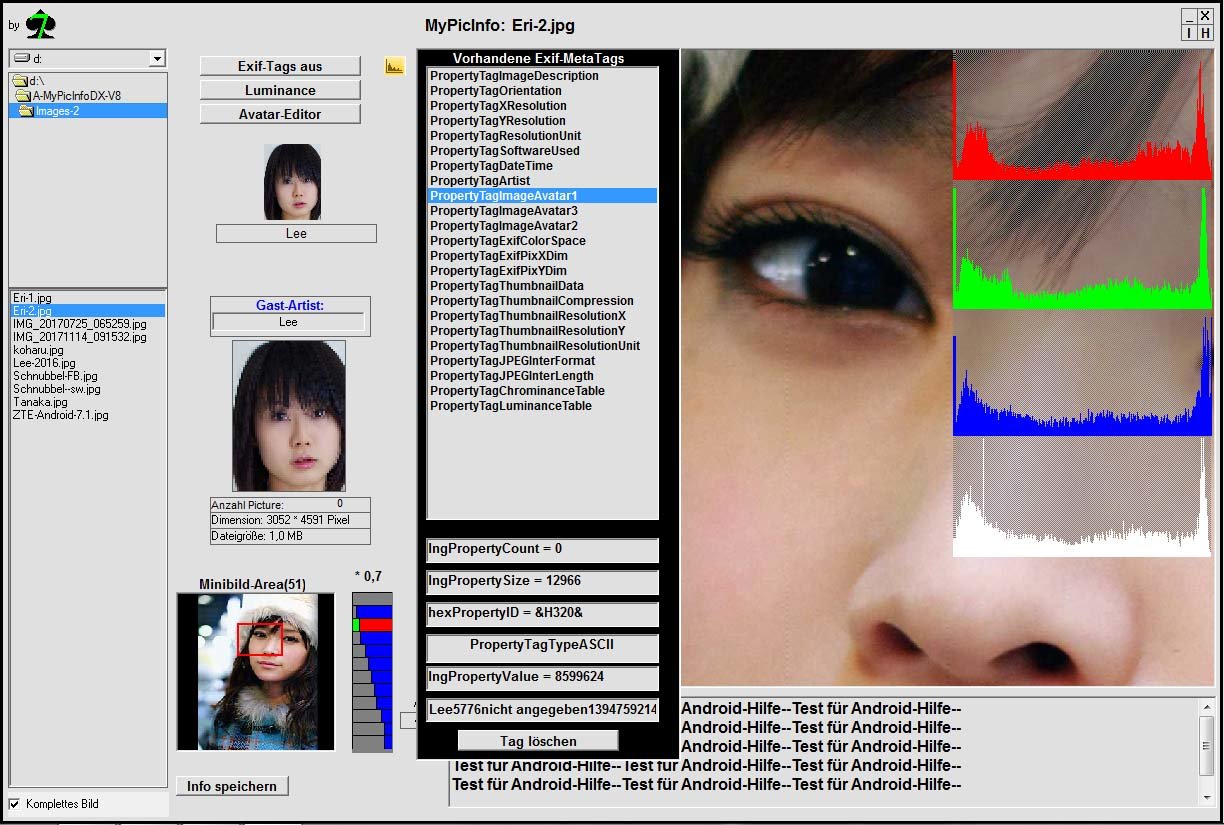Click the 'H' help window button

(1205, 32)
